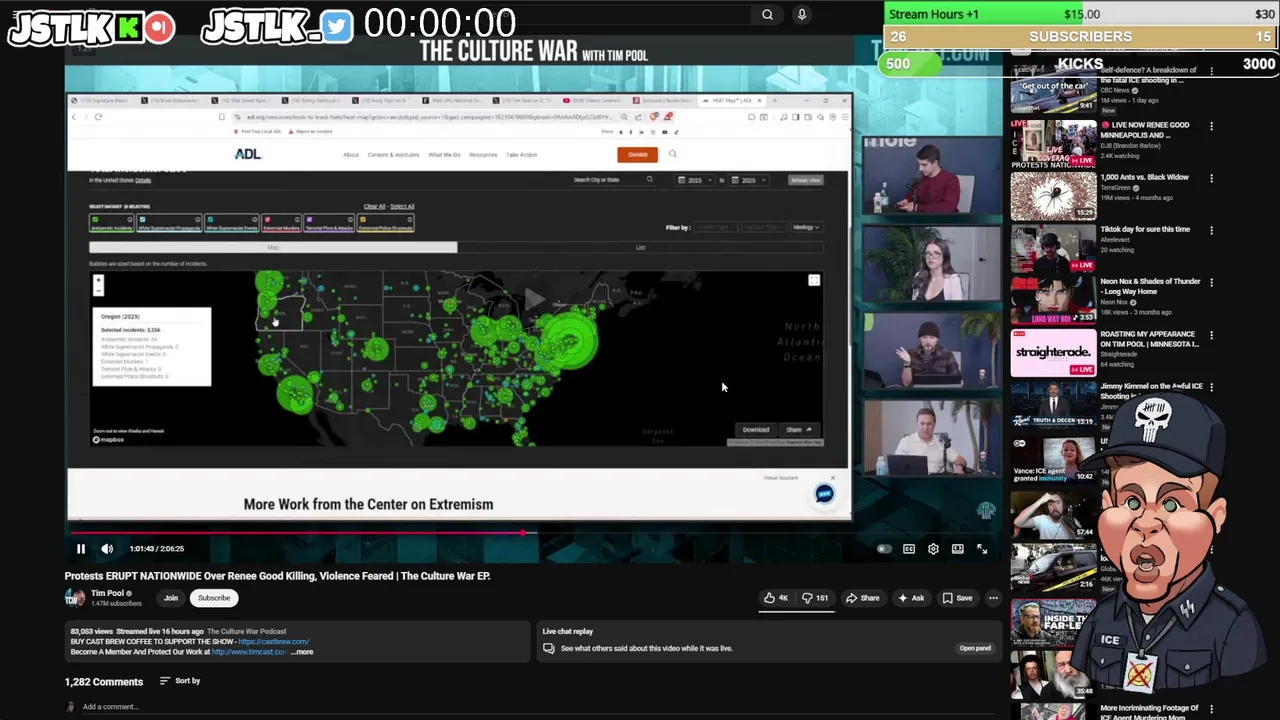Click the YouTube search magnifier icon
The height and width of the screenshot is (720, 1280).
click(x=767, y=14)
